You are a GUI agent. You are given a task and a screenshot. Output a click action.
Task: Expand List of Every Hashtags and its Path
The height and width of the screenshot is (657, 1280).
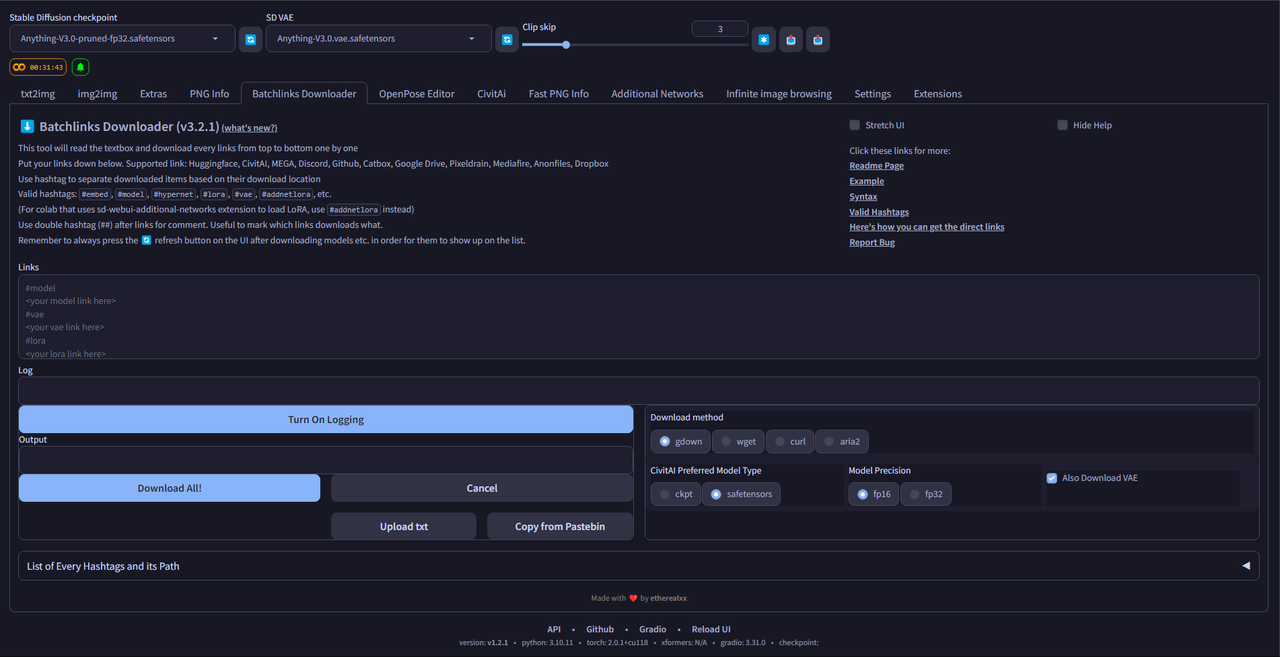639,566
